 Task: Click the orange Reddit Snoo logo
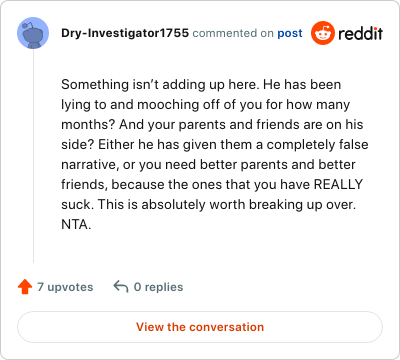tap(323, 33)
